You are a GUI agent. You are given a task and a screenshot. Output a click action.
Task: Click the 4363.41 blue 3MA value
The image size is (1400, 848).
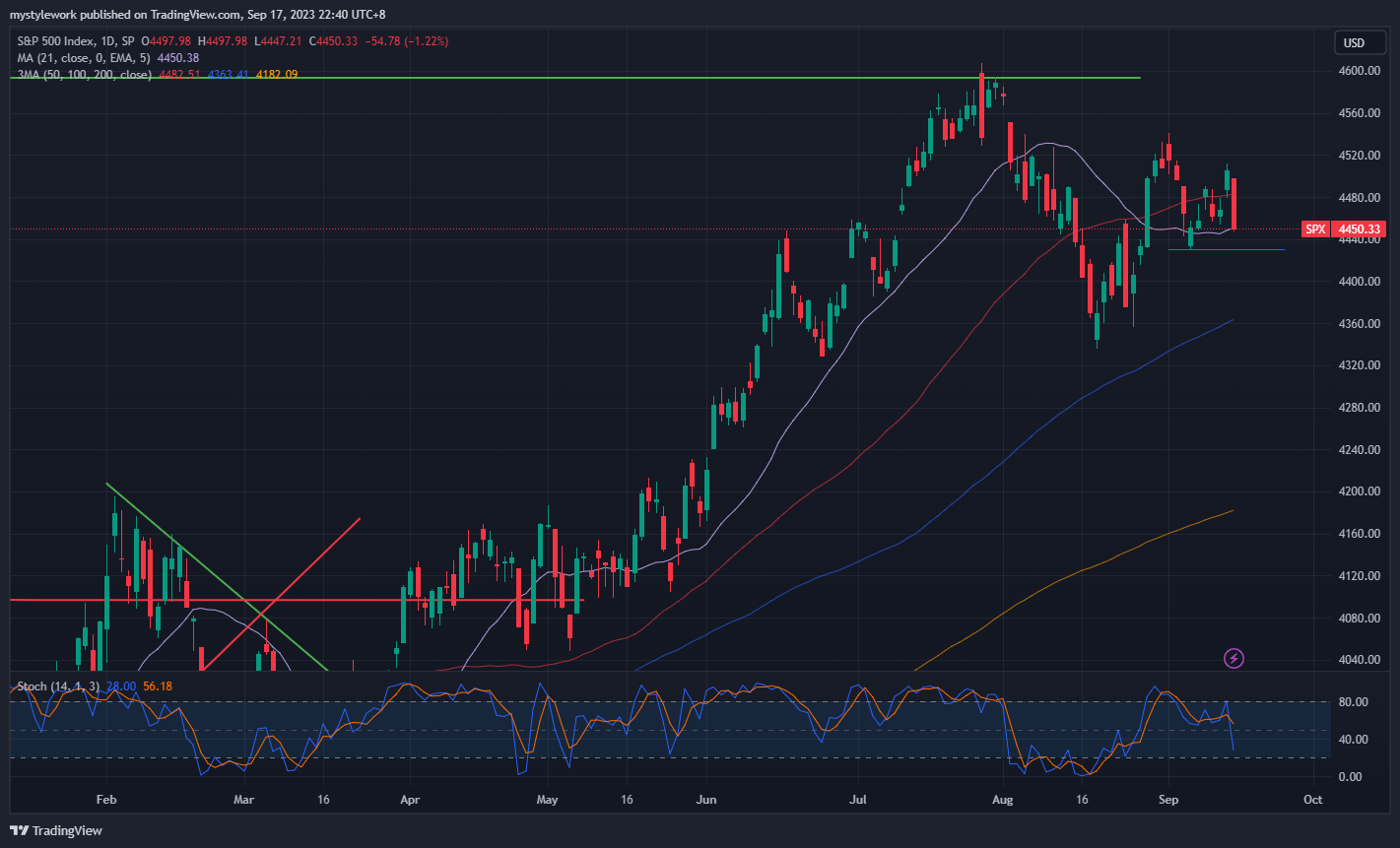click(x=230, y=75)
